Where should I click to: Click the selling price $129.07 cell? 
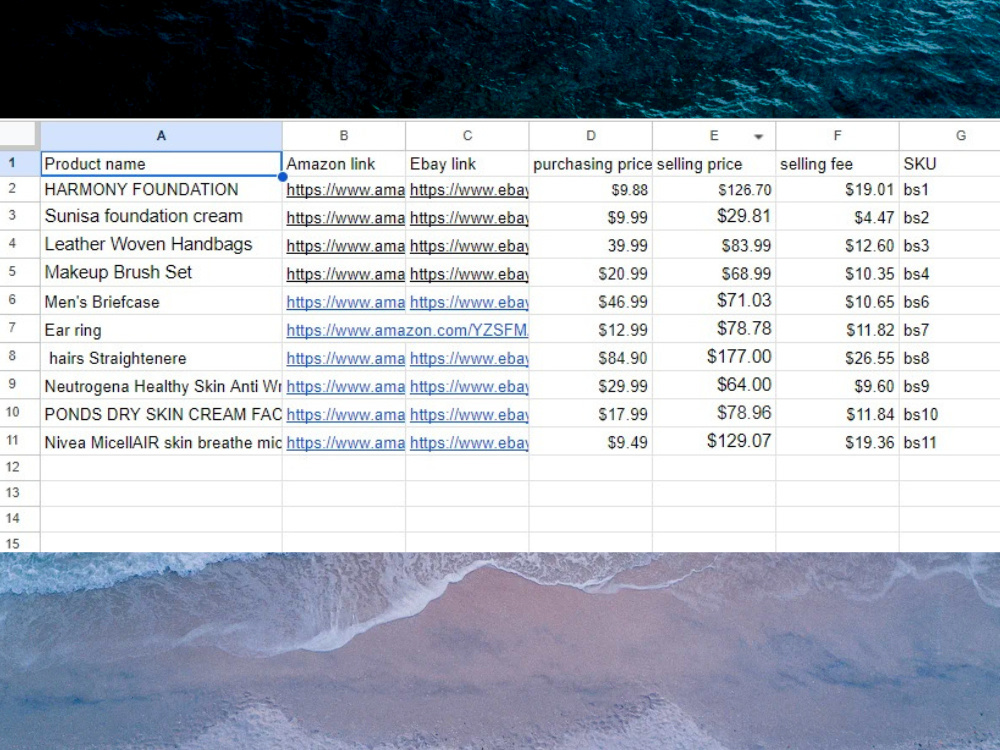pyautogui.click(x=714, y=441)
